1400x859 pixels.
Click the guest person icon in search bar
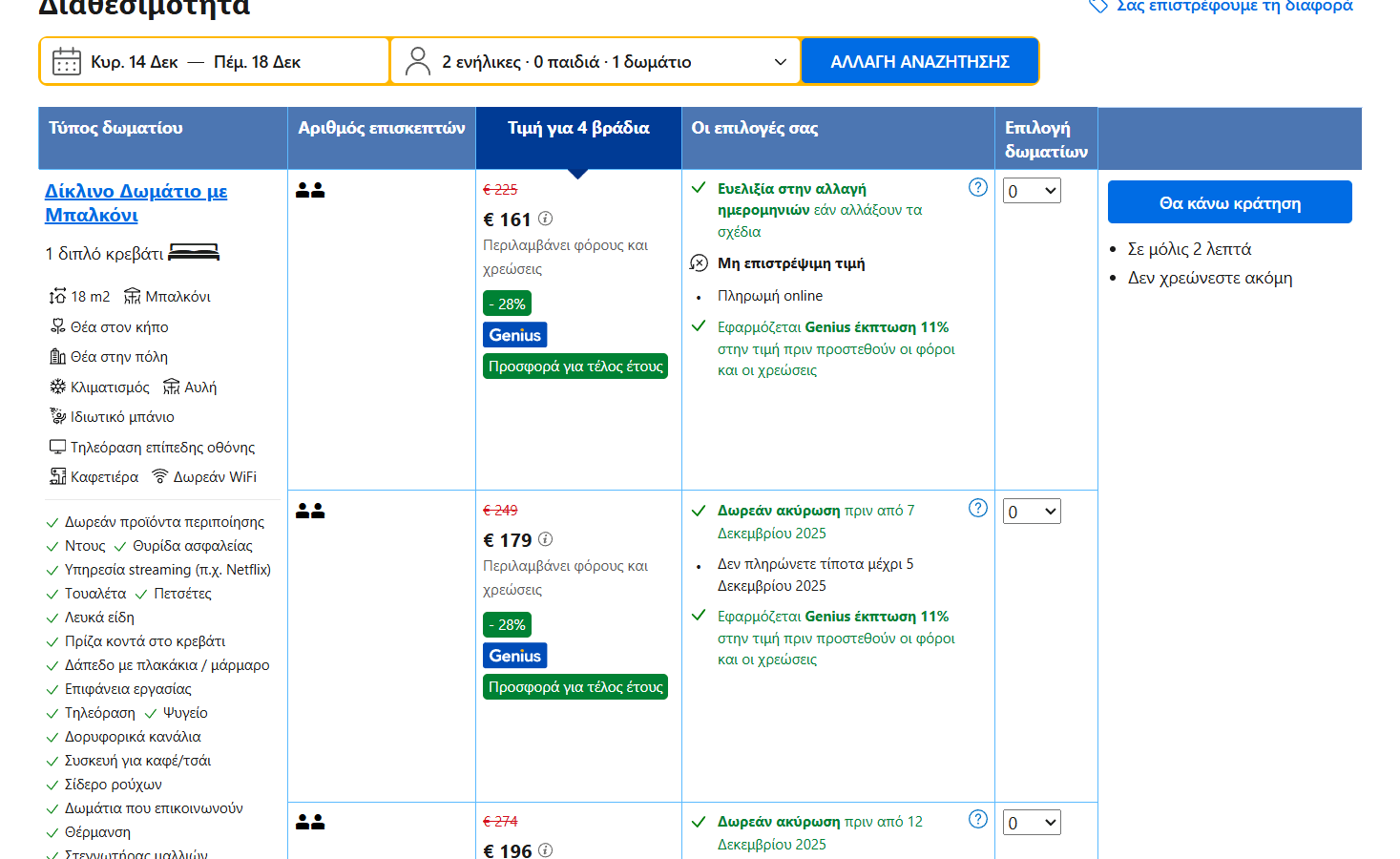[417, 62]
